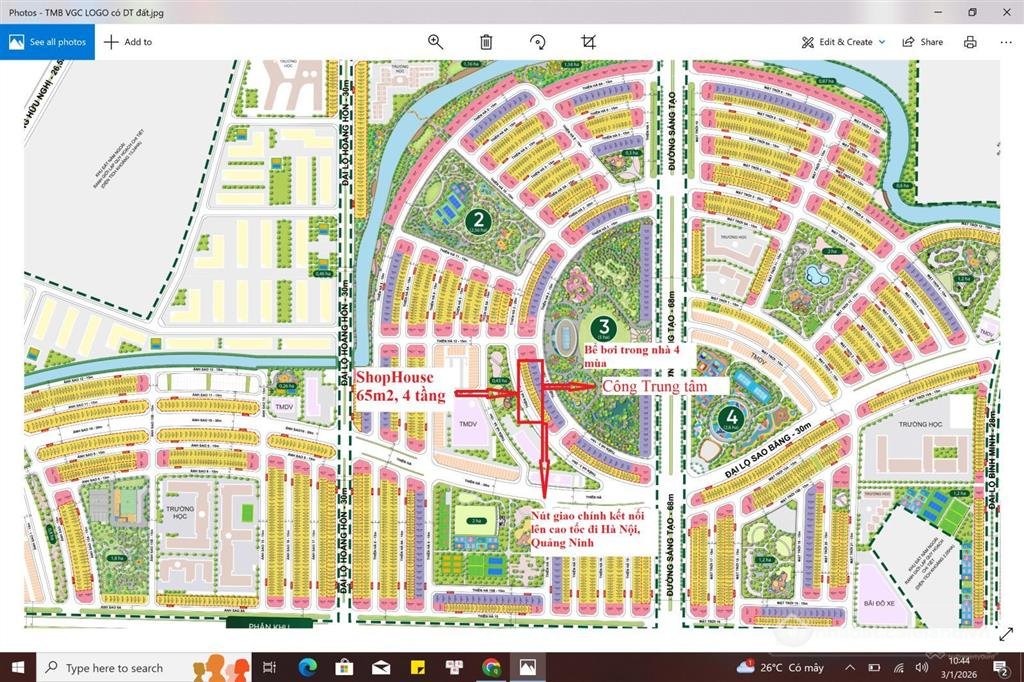Rotate the image using the rotate icon
This screenshot has height=682, width=1024.
point(538,42)
